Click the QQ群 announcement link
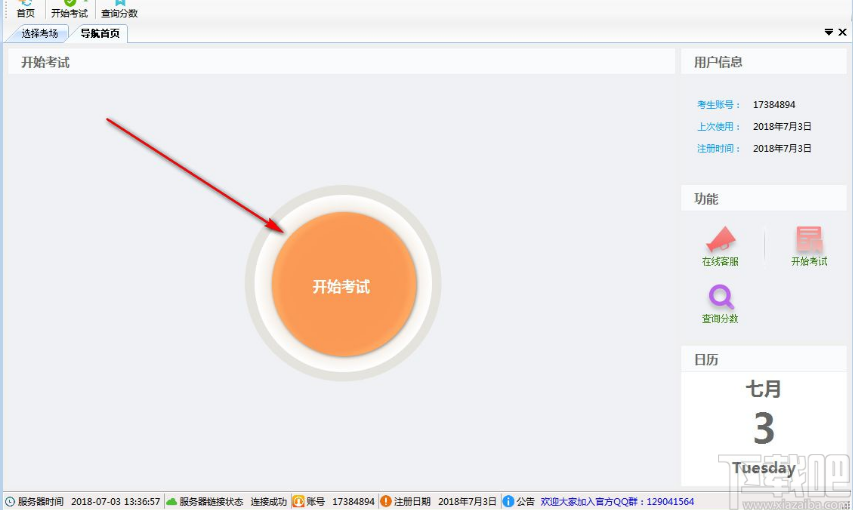The height and width of the screenshot is (510, 853). pos(617,501)
